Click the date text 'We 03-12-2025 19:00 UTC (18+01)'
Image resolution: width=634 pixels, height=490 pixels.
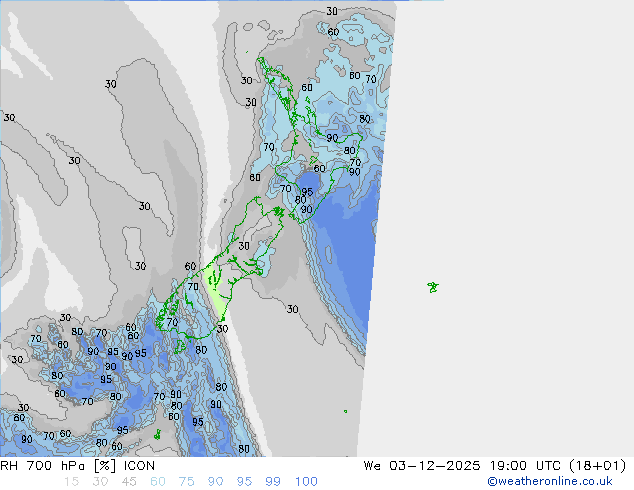coord(495,466)
